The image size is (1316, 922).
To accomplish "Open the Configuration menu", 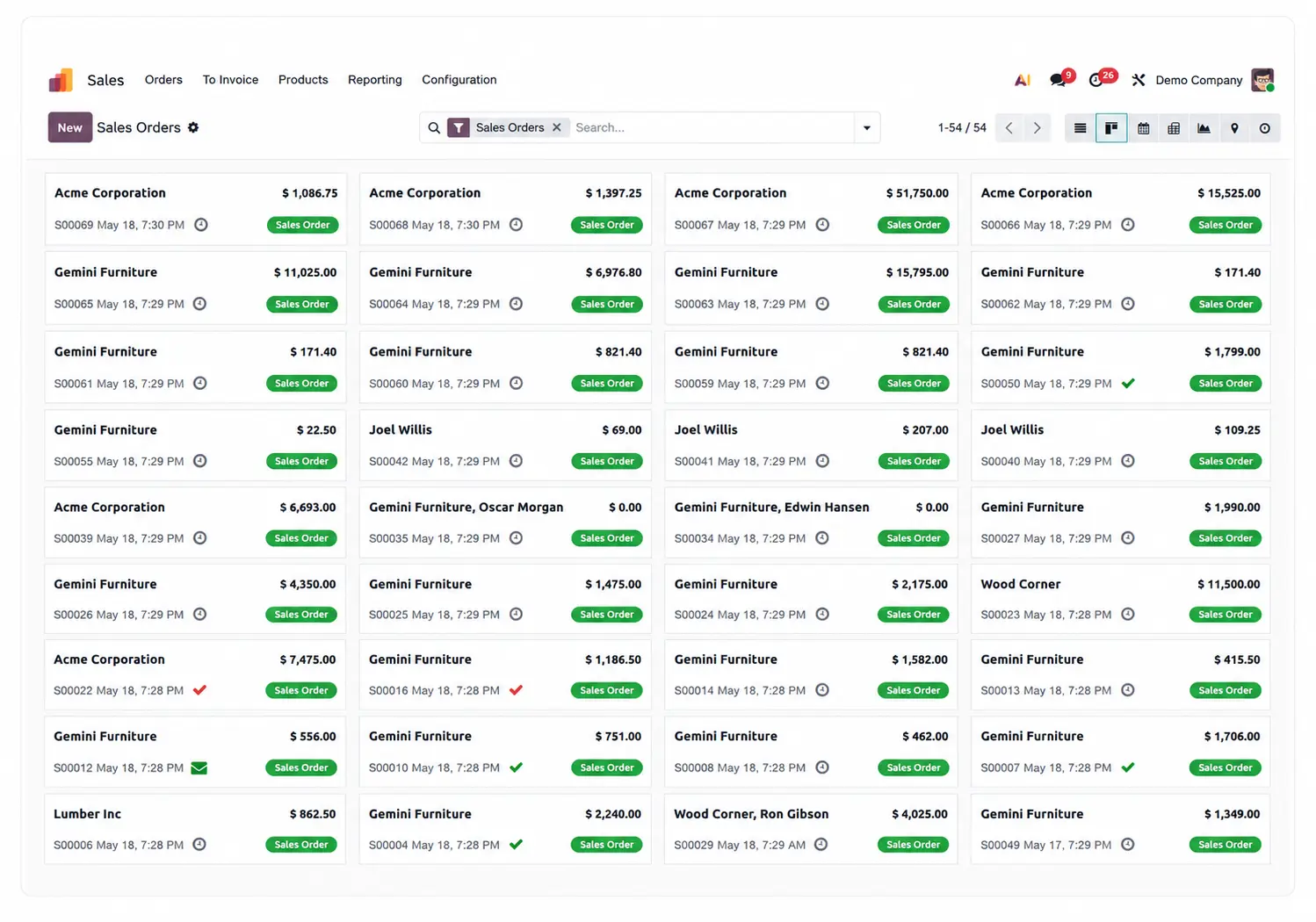I will click(x=459, y=80).
